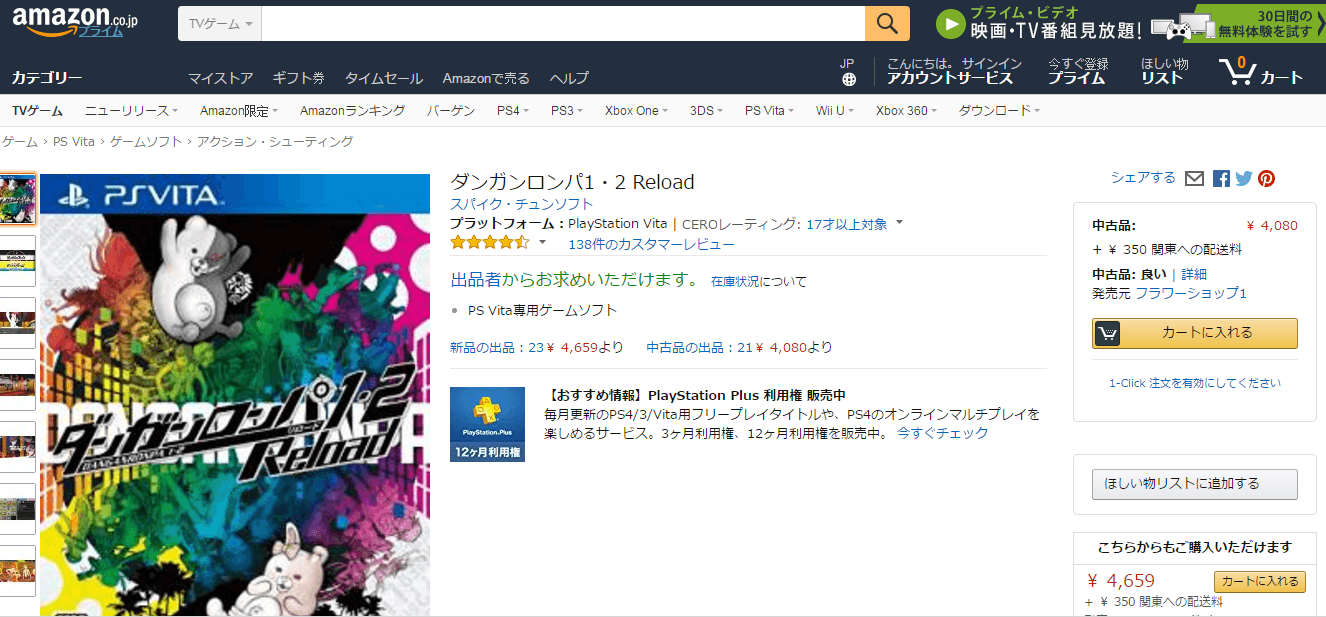
Task: Click the Amazon.co.jp logo
Action: [x=76, y=22]
